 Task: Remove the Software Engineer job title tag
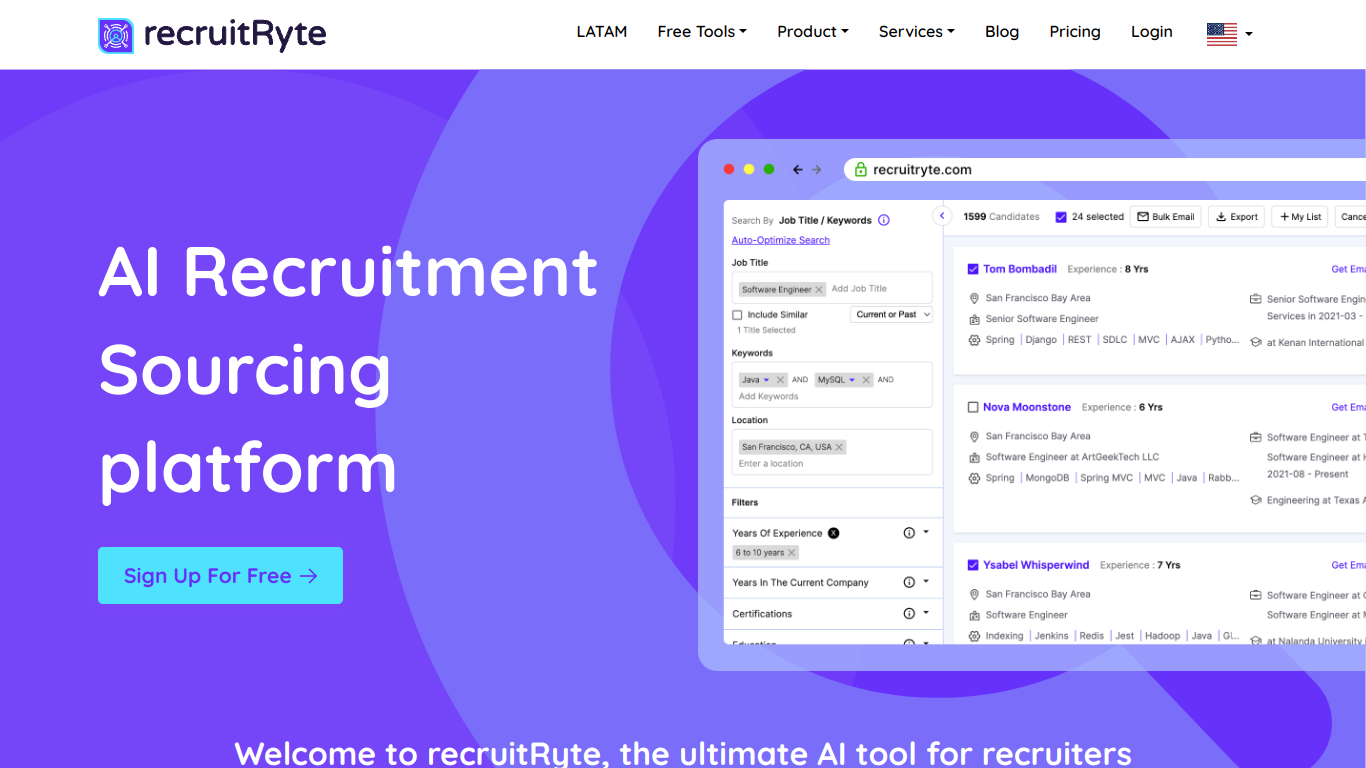pos(819,290)
